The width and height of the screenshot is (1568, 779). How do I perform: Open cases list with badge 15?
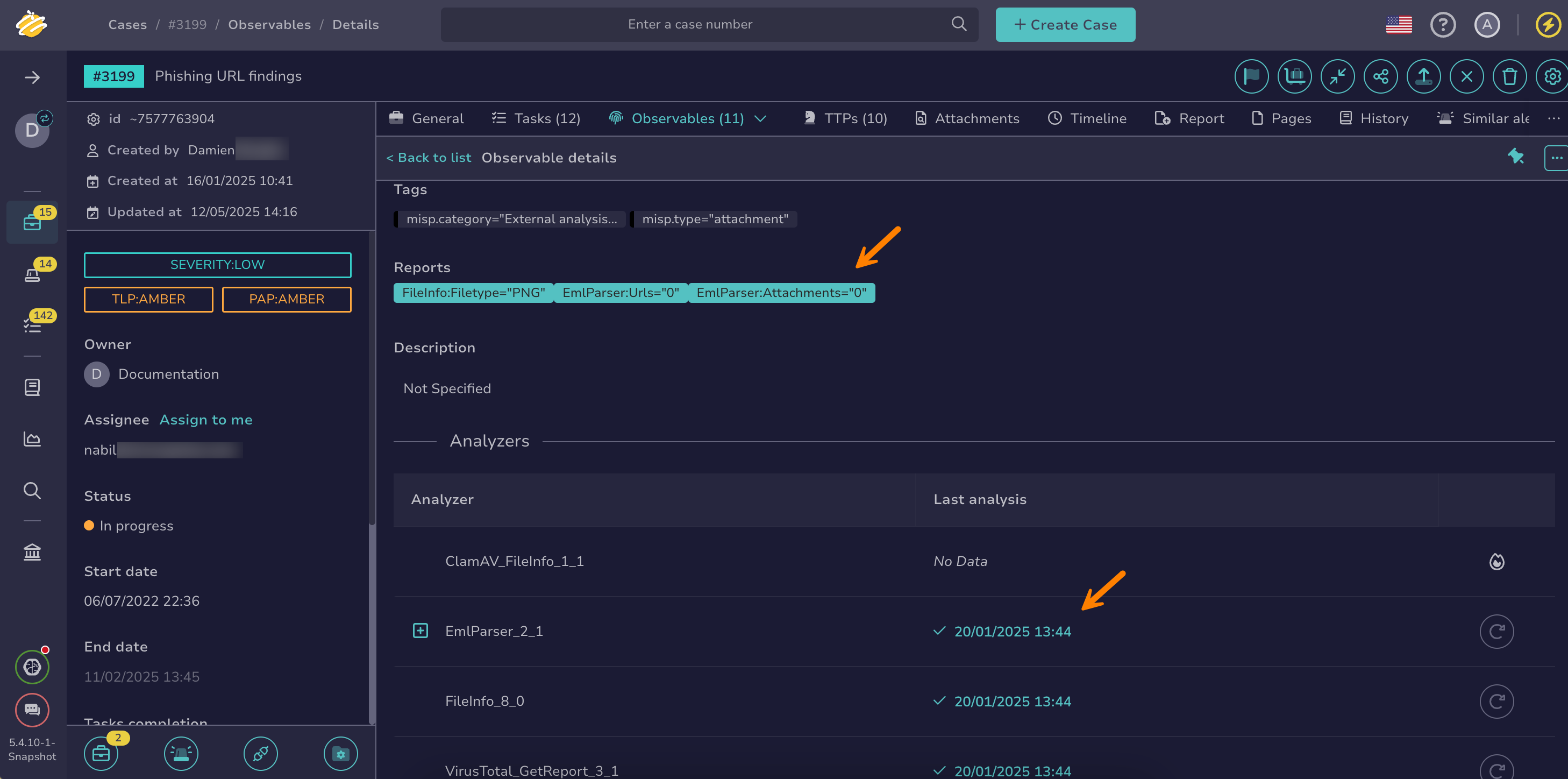(32, 222)
